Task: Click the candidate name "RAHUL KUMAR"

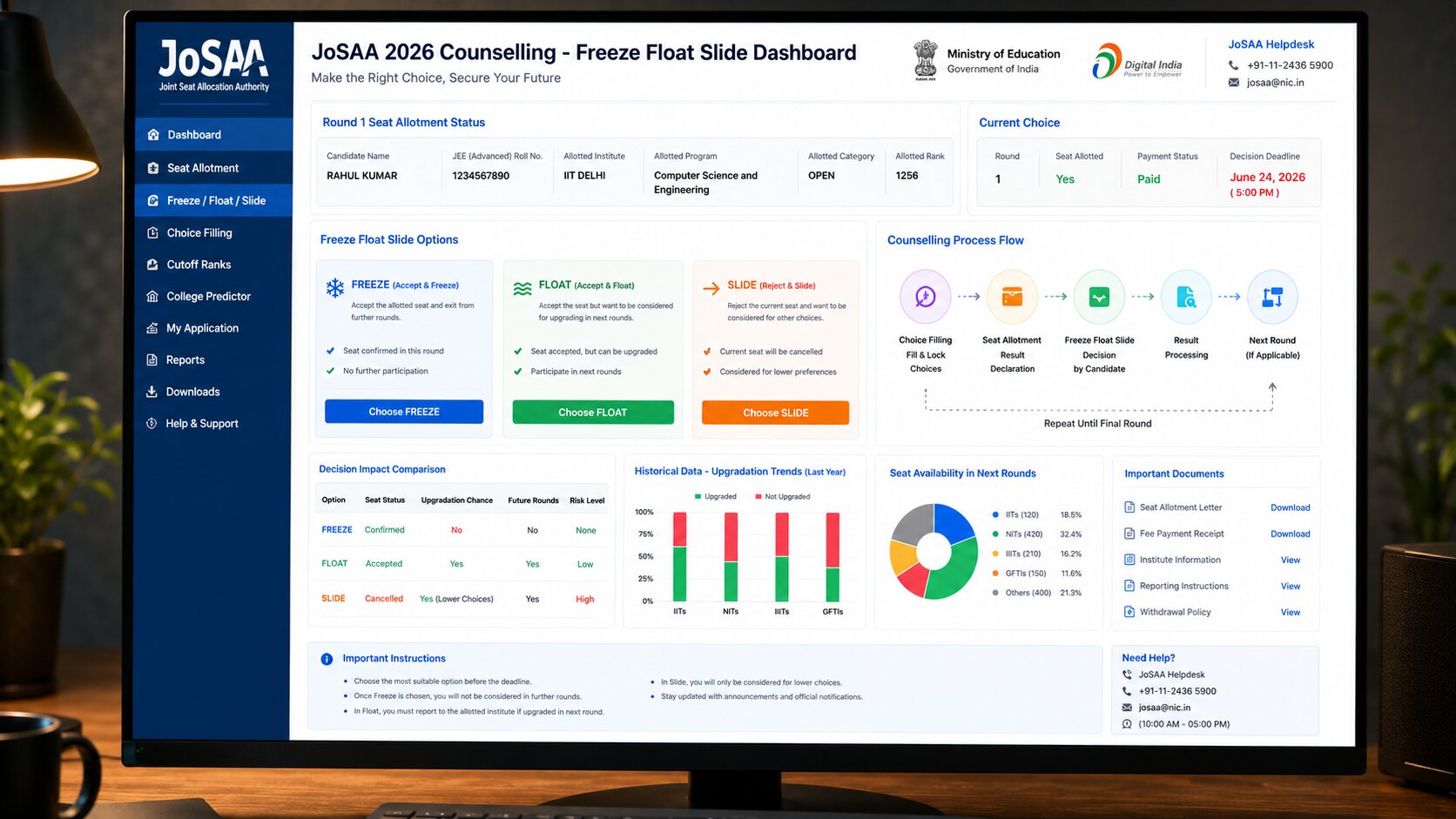Action: click(362, 176)
